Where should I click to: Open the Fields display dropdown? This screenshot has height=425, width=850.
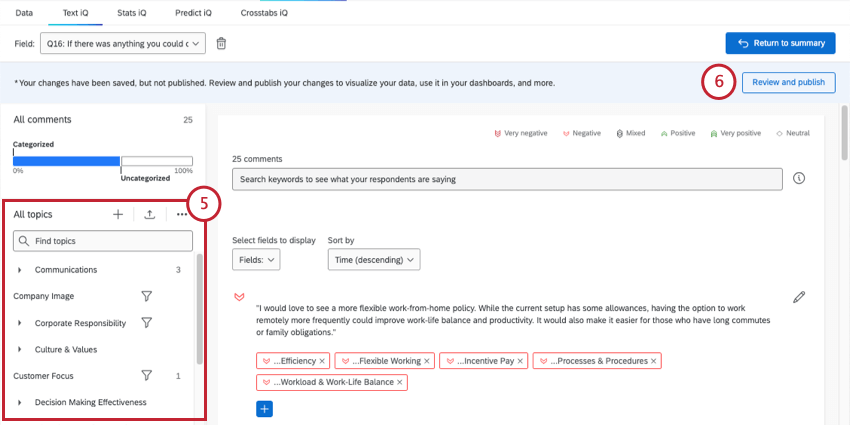click(256, 260)
